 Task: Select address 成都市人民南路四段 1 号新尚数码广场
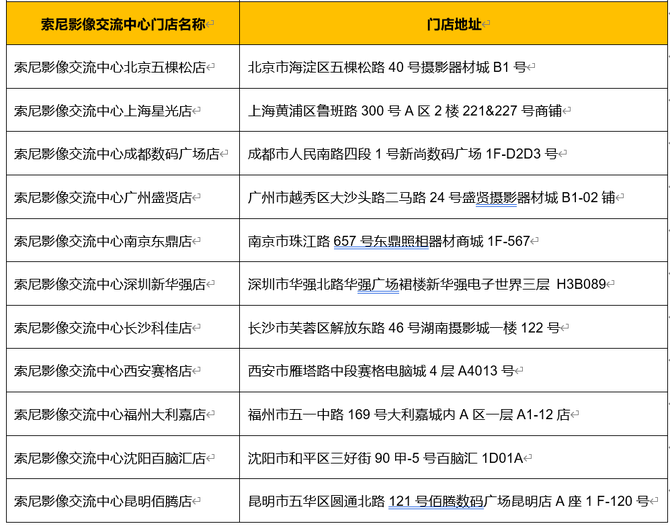click(x=364, y=154)
